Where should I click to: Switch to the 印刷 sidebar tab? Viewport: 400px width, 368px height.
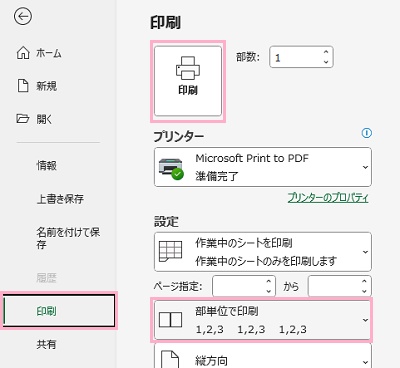[x=59, y=311]
